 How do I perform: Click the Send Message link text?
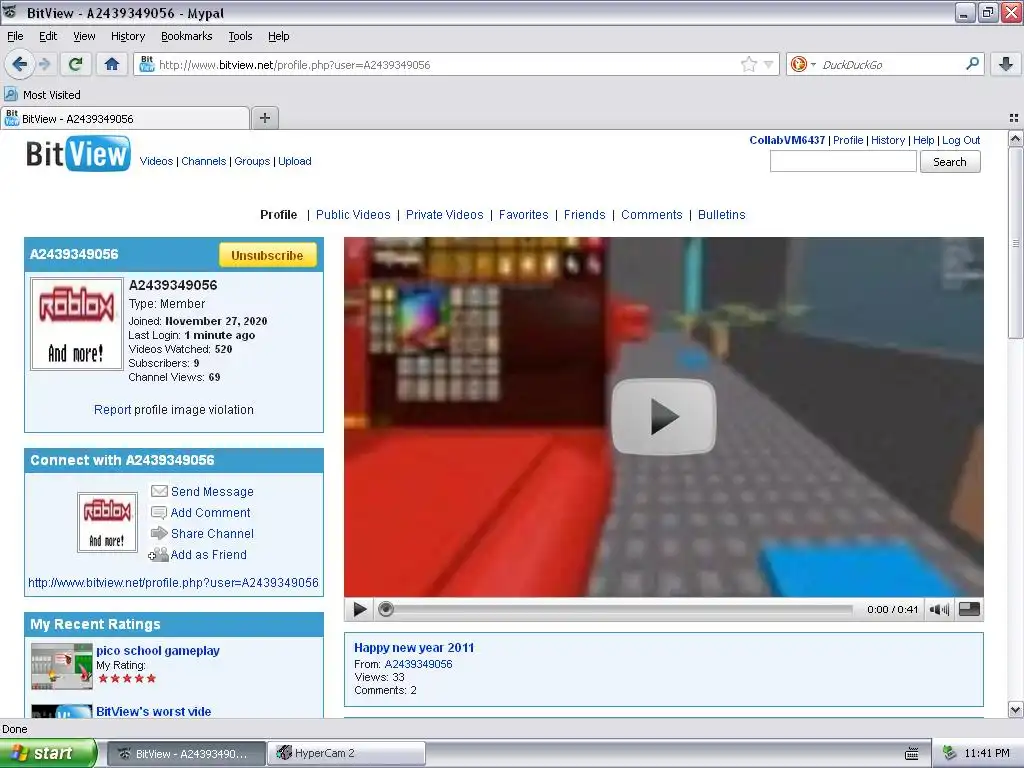click(212, 492)
